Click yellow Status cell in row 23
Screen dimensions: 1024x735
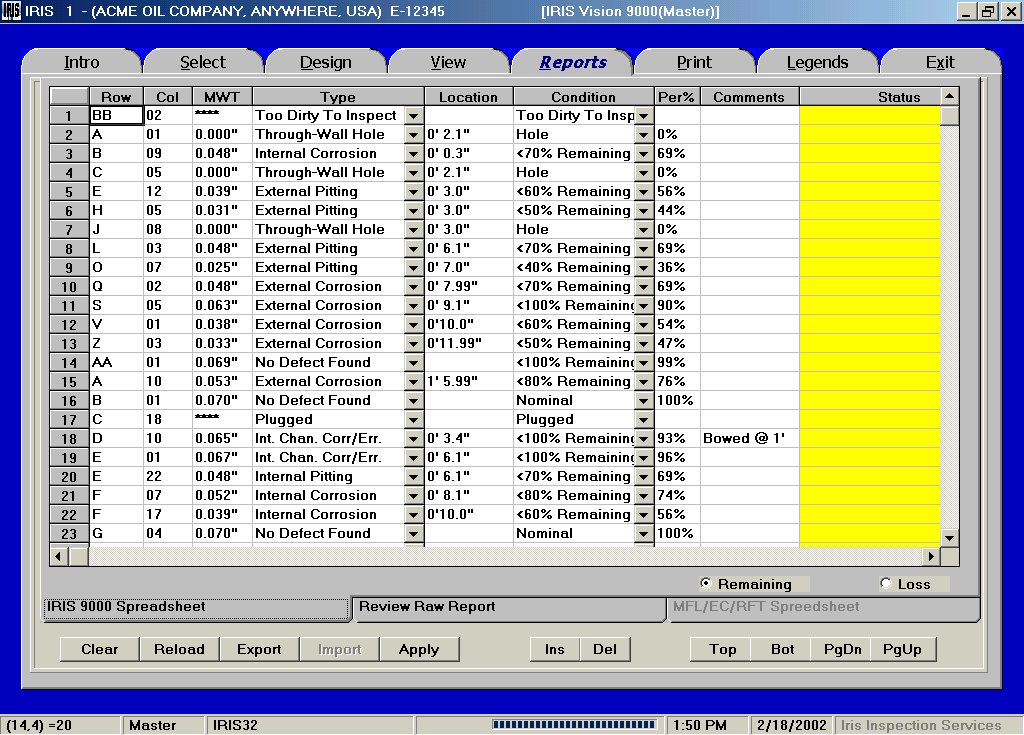pos(870,534)
